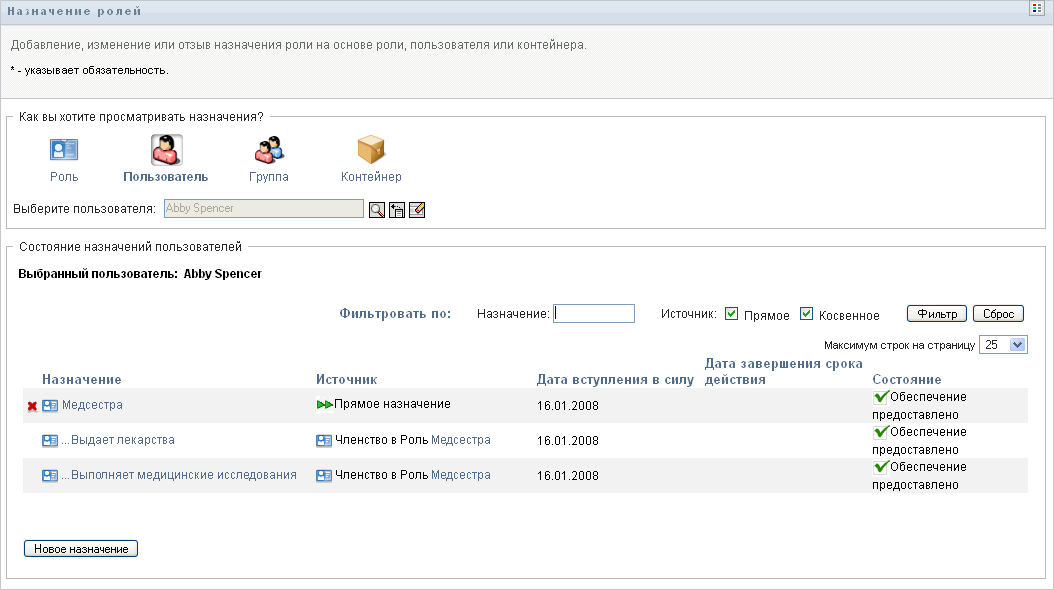1054x590 pixels.
Task: Select the Группа view icon
Action: click(269, 151)
